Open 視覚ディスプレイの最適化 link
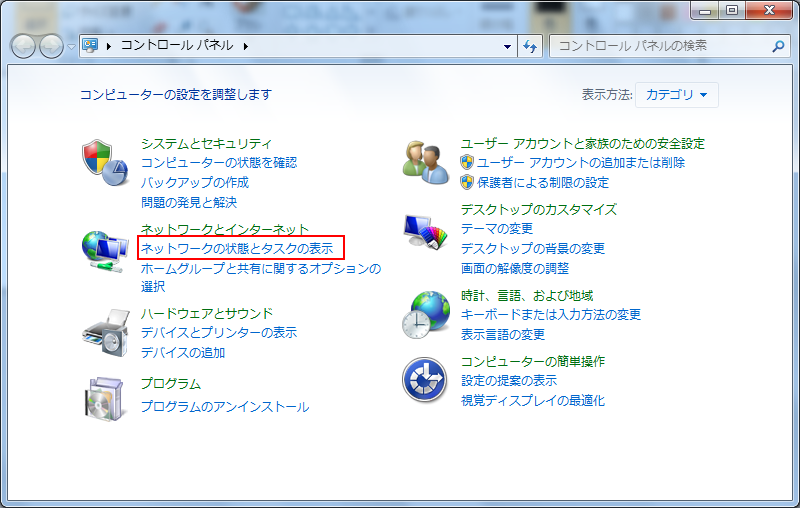 (x=533, y=400)
